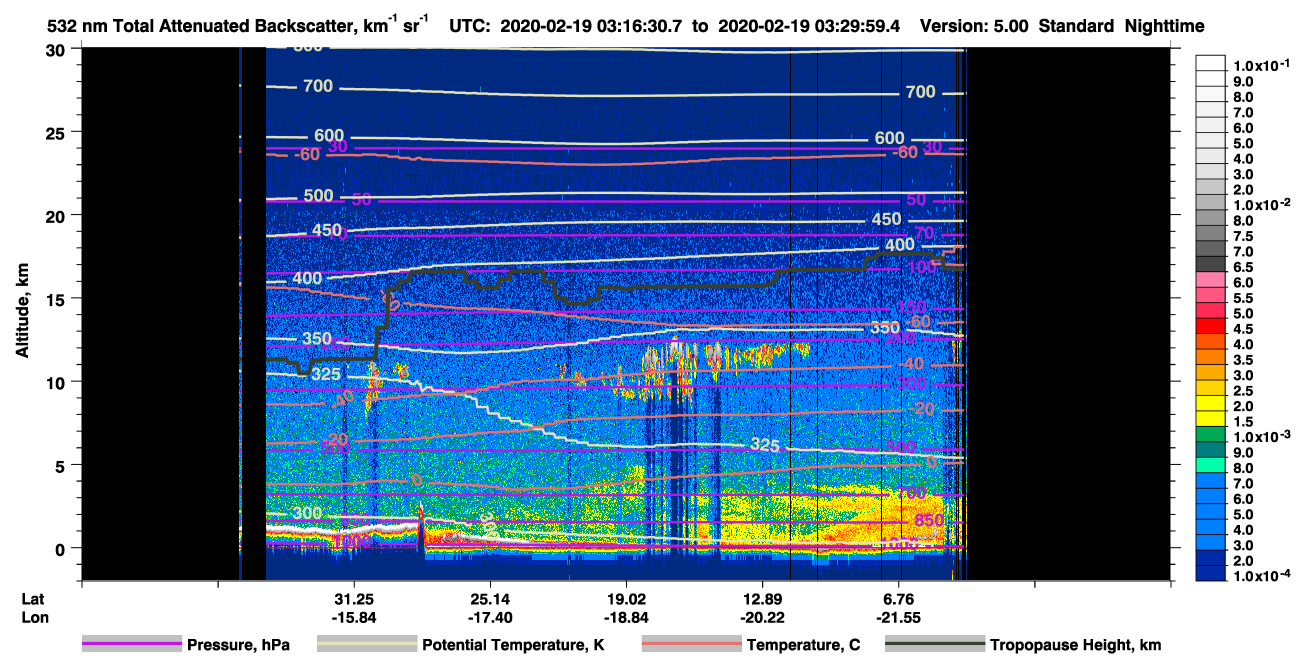Image resolution: width=1300 pixels, height=667 pixels.
Task: Click the Potential Temperature legend line sample
Action: pos(367,645)
